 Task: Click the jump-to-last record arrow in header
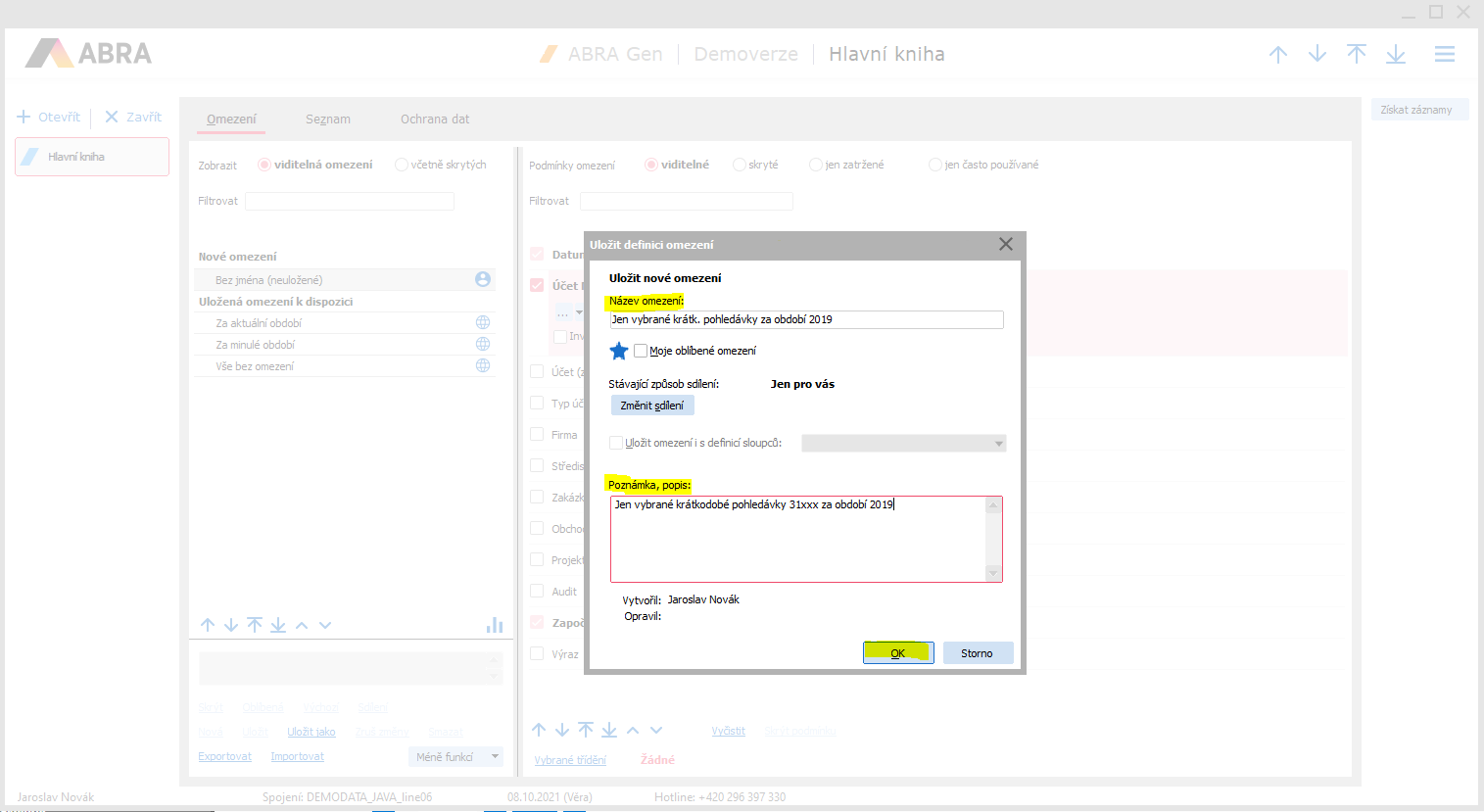(1396, 55)
